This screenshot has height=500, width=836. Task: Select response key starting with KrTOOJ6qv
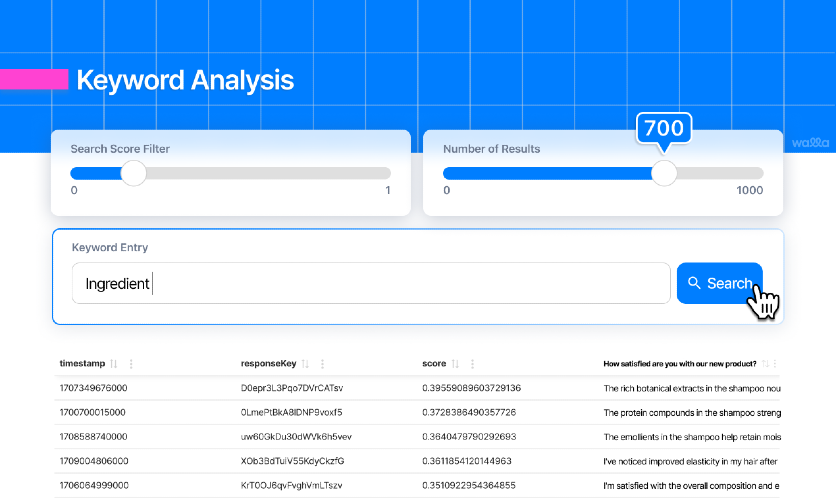(291, 486)
